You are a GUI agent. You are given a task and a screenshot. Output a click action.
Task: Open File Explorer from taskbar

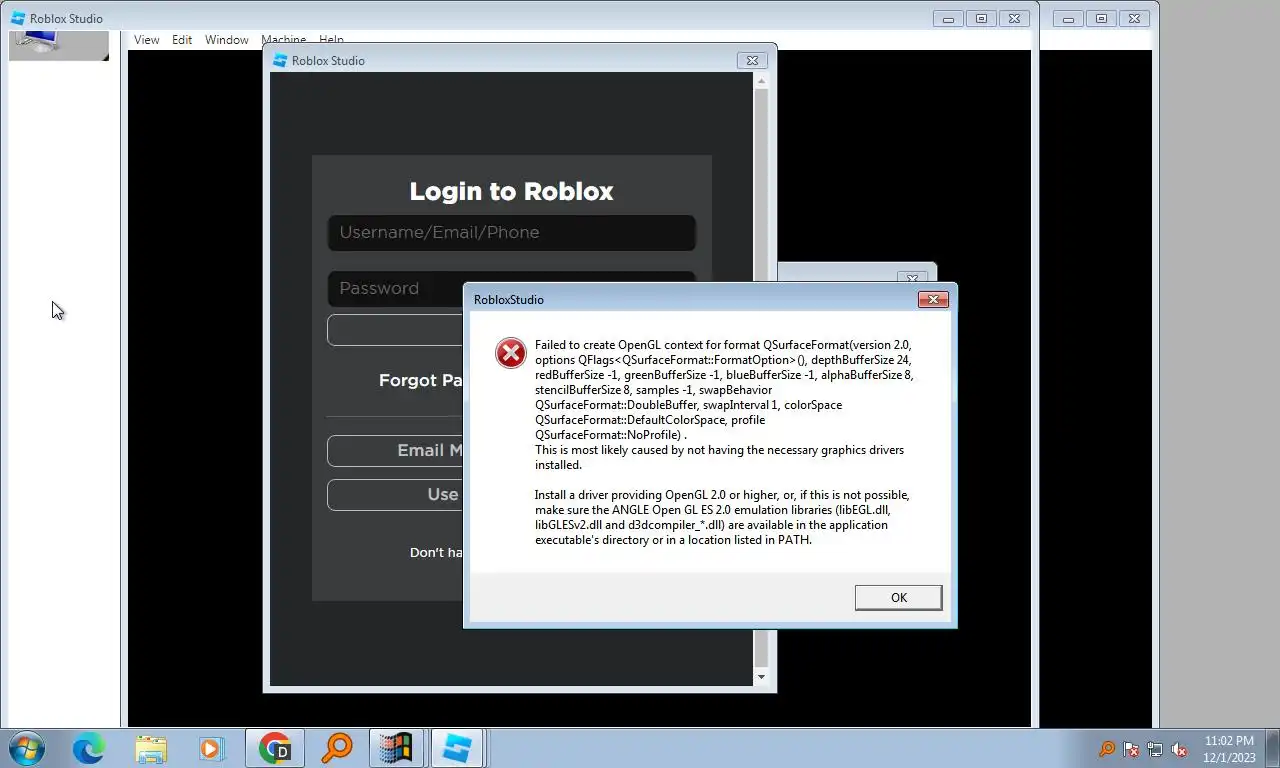tap(151, 748)
